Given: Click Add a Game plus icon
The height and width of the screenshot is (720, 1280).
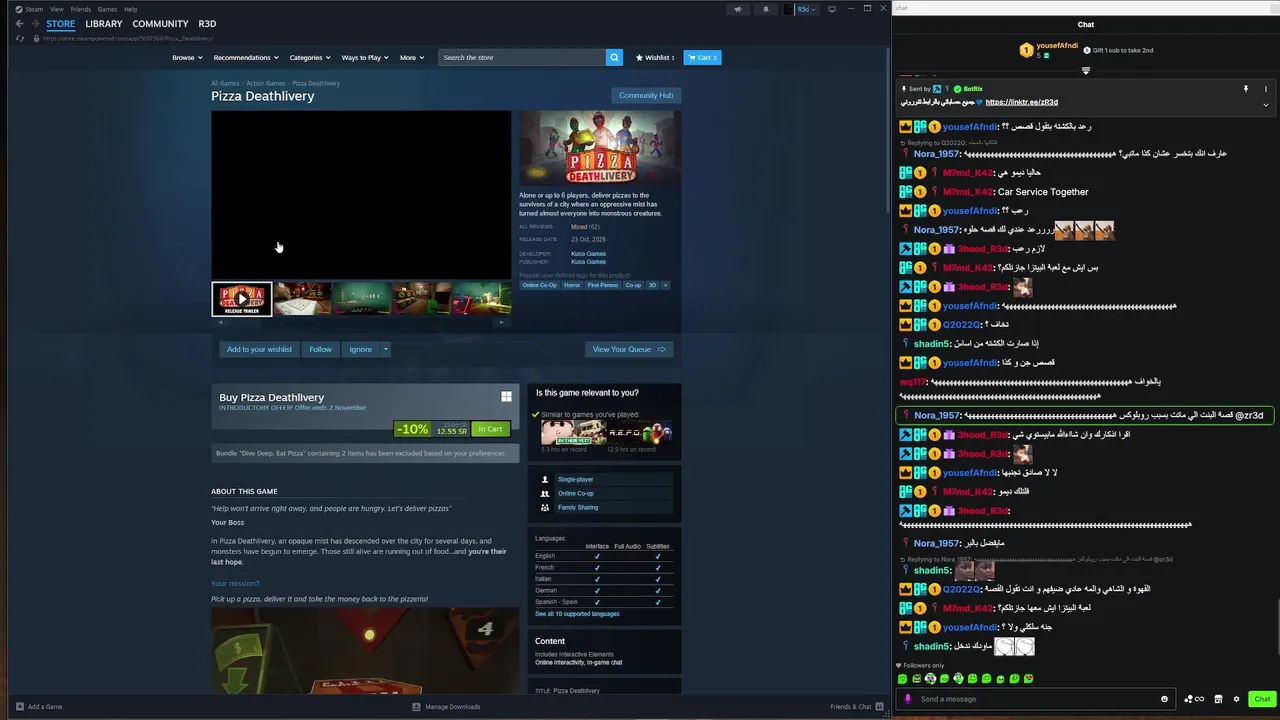Looking at the screenshot, I should [x=19, y=706].
